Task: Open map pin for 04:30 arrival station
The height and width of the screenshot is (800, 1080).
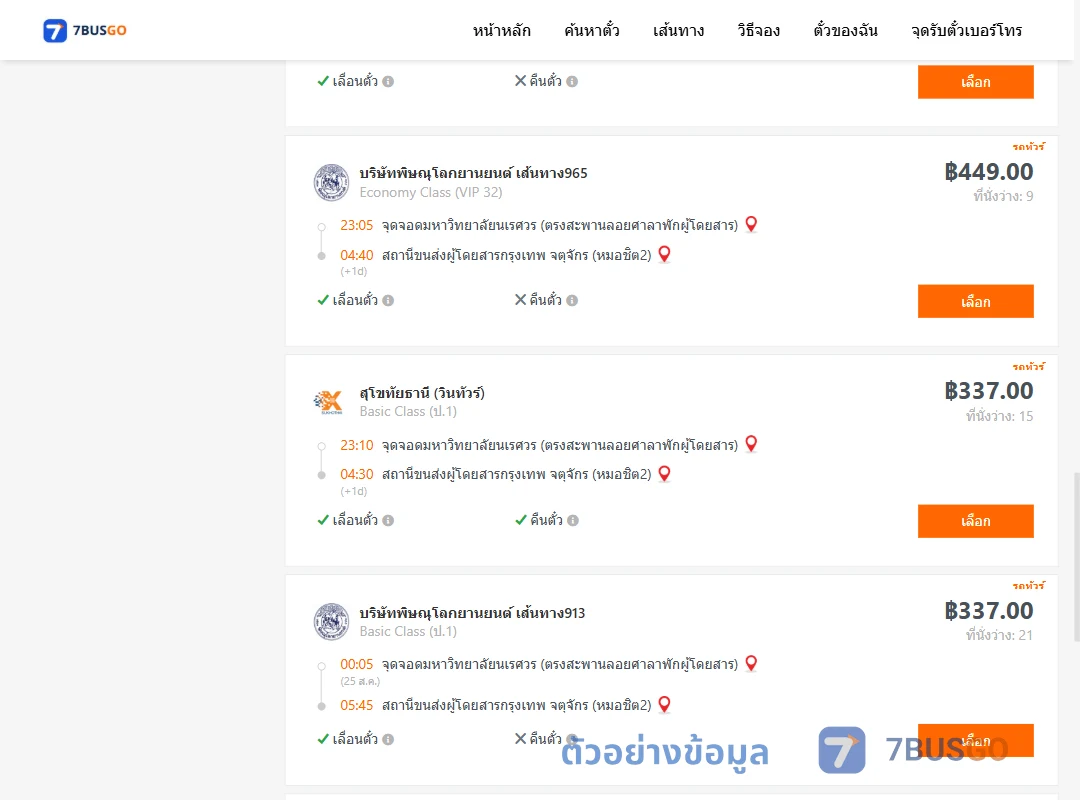Action: 665,473
